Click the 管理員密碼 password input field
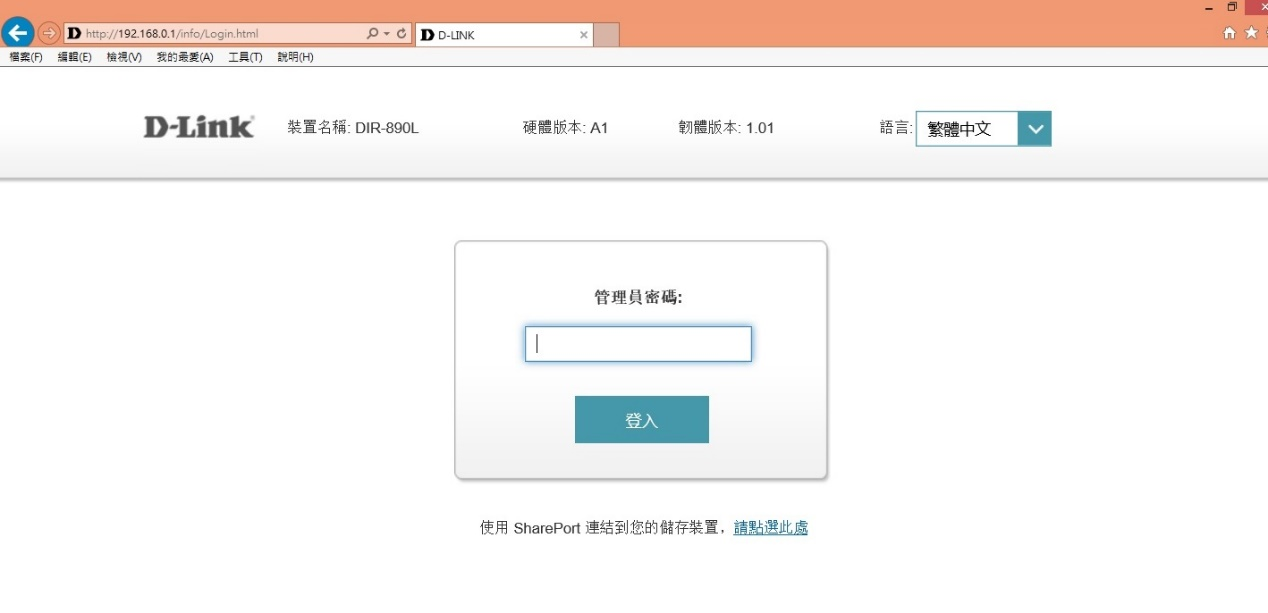The height and width of the screenshot is (613, 1268). 638,344
